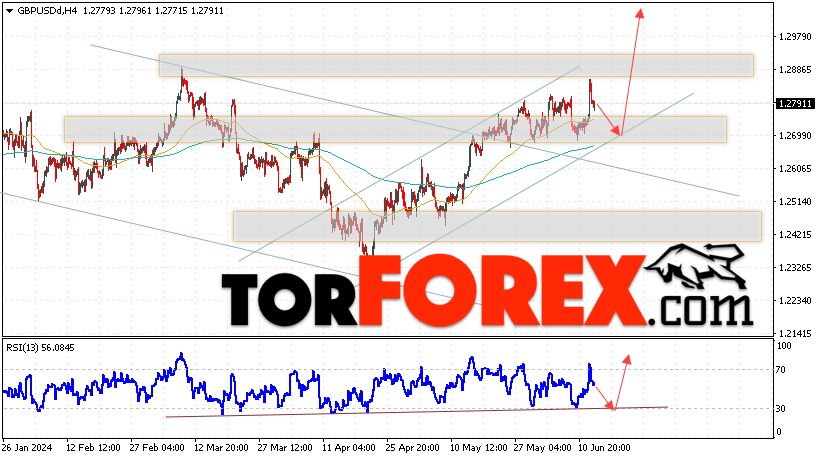Click the 1.26990 price axis label

(795, 136)
